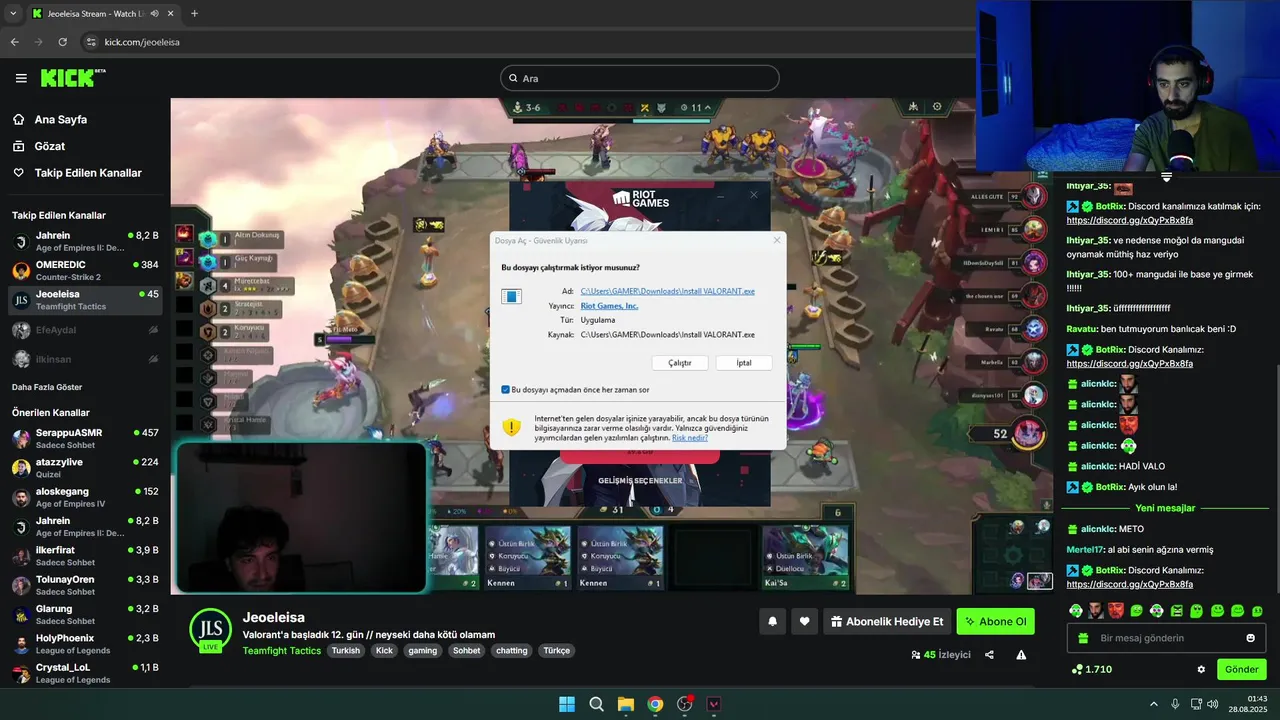Screen dimensions: 1280x720
Task: Click the Ara search field
Action: point(639,78)
